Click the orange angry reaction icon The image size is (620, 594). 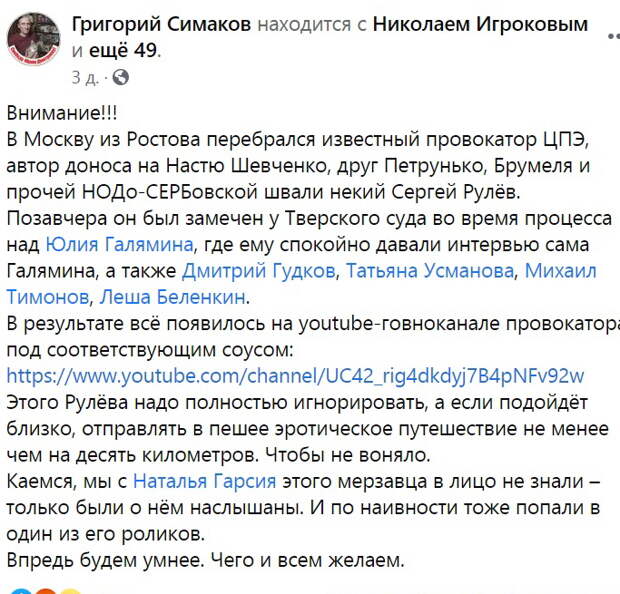pos(45,591)
